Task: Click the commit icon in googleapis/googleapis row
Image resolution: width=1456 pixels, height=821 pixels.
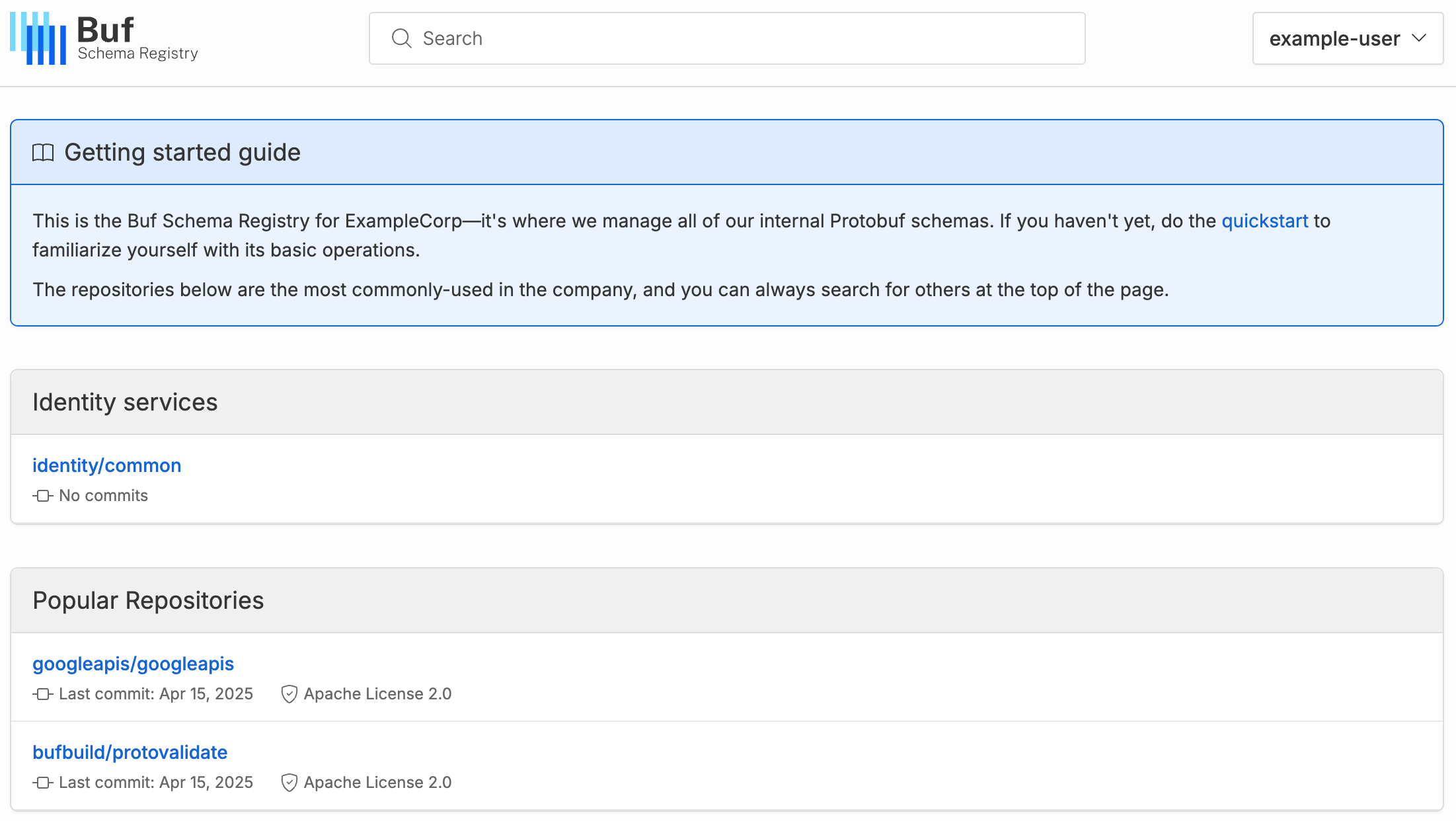Action: click(43, 694)
